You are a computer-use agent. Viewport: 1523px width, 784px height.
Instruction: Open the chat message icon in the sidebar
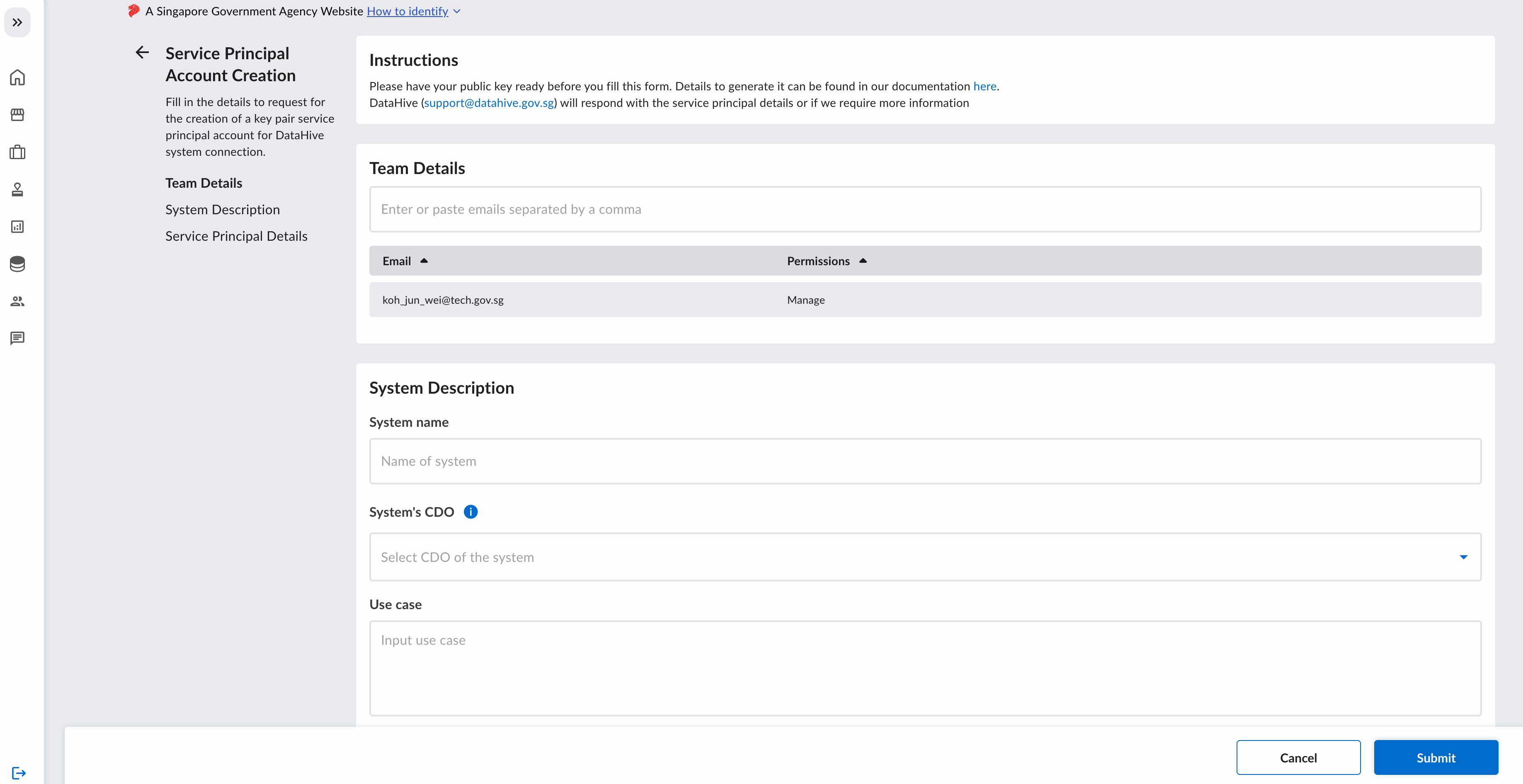point(17,338)
